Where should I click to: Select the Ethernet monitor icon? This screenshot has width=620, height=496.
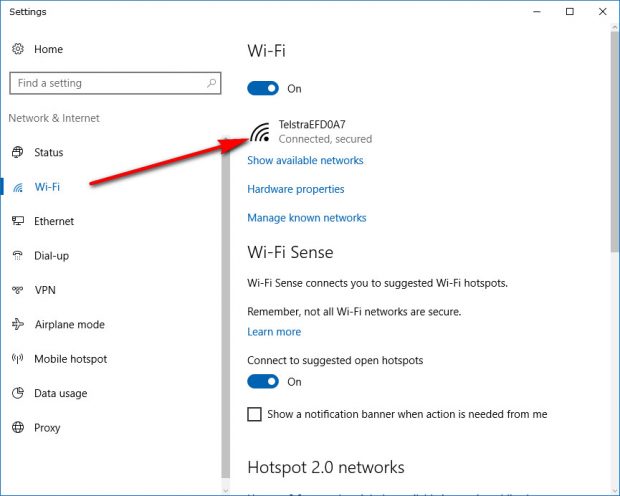(17, 221)
